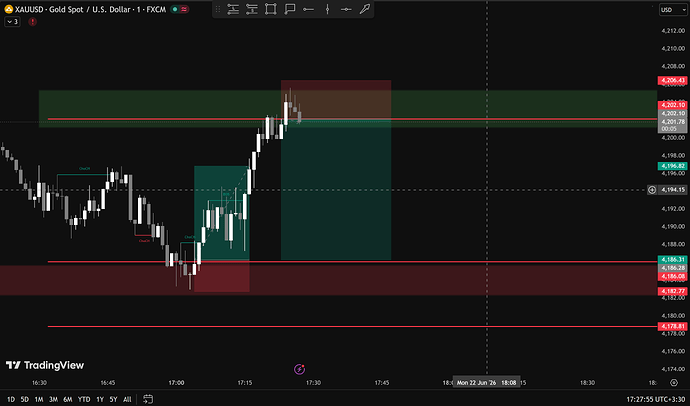Select the rectangle drawing tool

[271, 9]
